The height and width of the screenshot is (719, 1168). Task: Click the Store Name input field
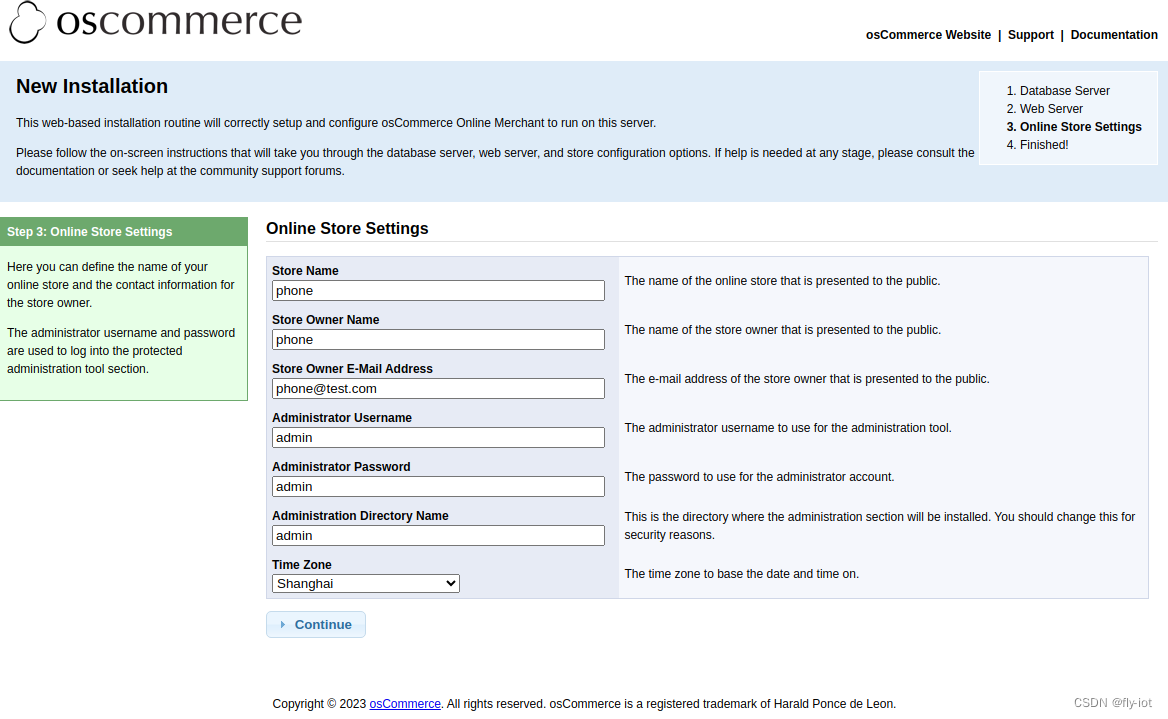(x=438, y=291)
